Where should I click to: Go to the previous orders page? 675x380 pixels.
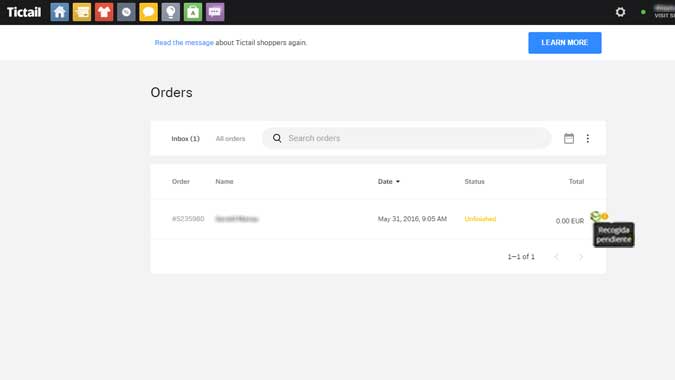click(x=557, y=257)
